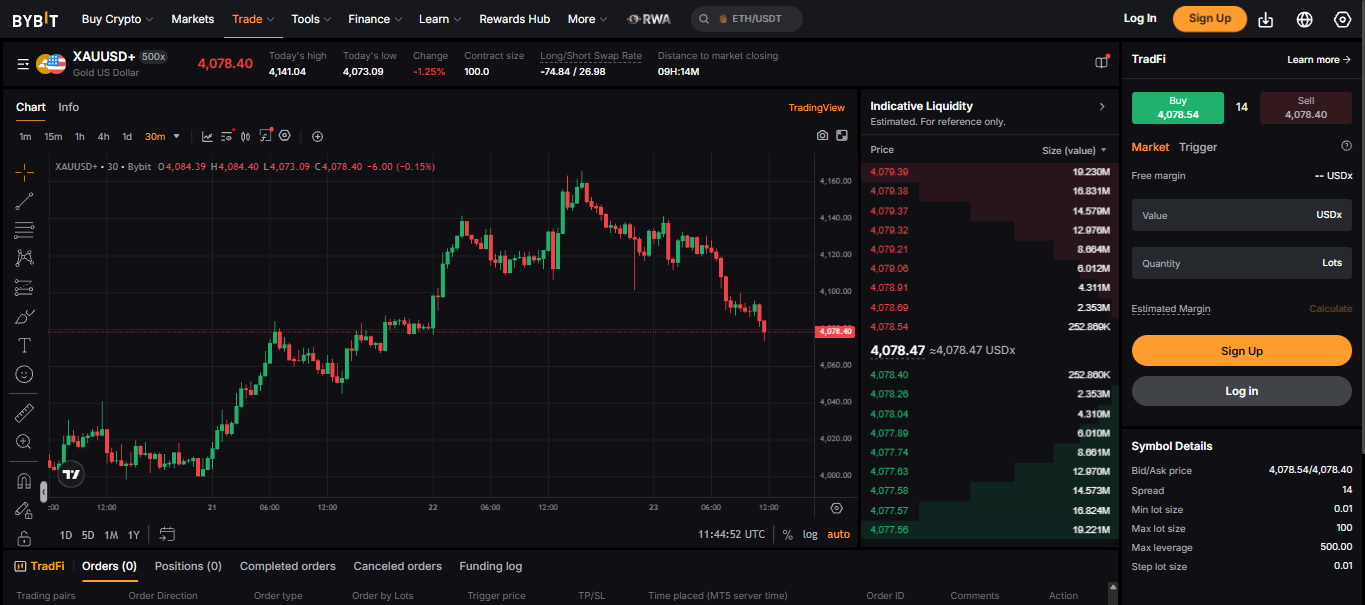Click the Markets menu item

click(192, 19)
